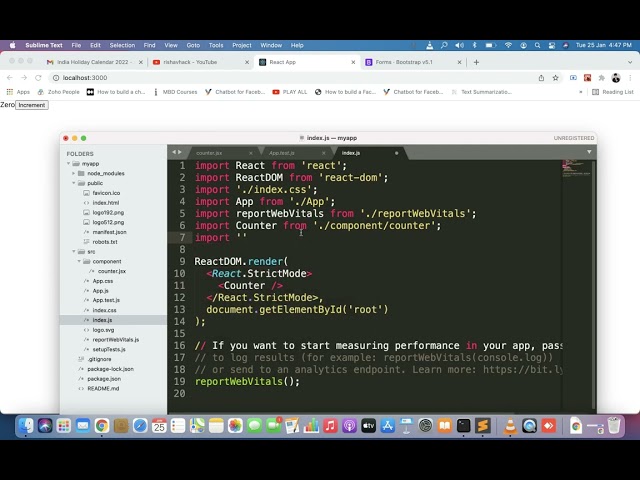The width and height of the screenshot is (640, 480).
Task: Open Finder from the dock
Action: (26, 426)
